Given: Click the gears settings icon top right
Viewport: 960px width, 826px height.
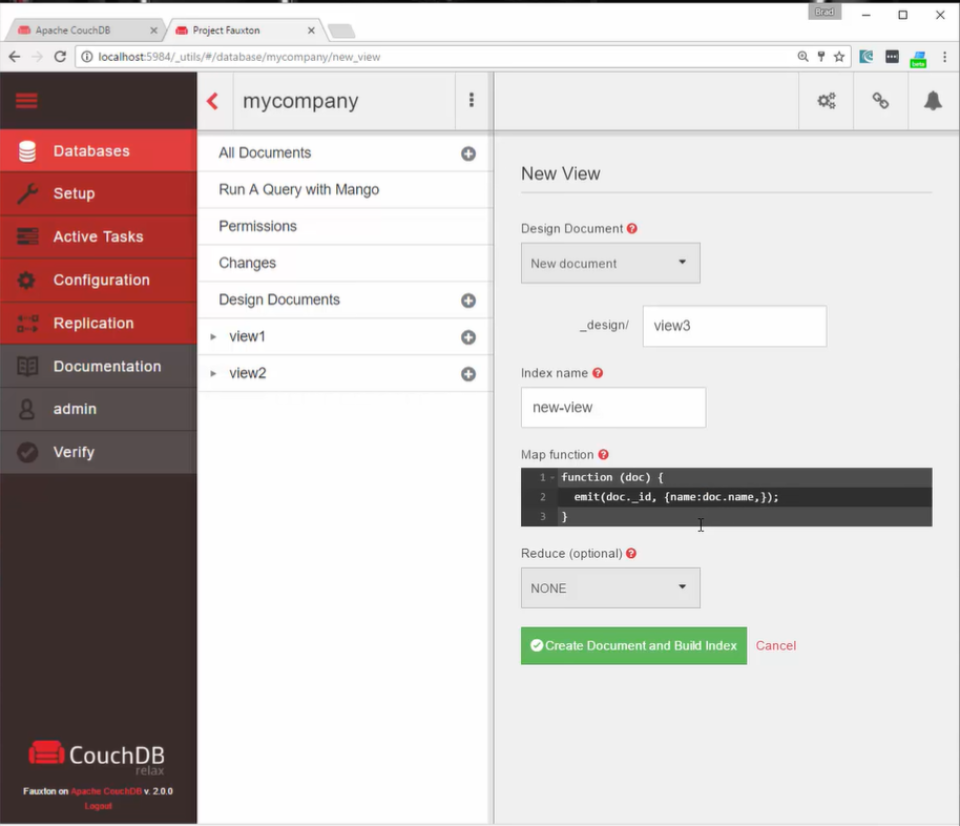Looking at the screenshot, I should [826, 100].
